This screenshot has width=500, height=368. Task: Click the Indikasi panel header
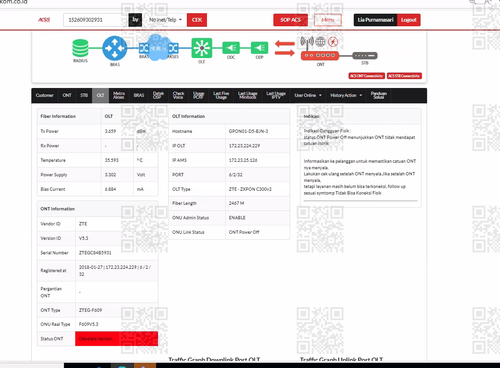[361, 116]
